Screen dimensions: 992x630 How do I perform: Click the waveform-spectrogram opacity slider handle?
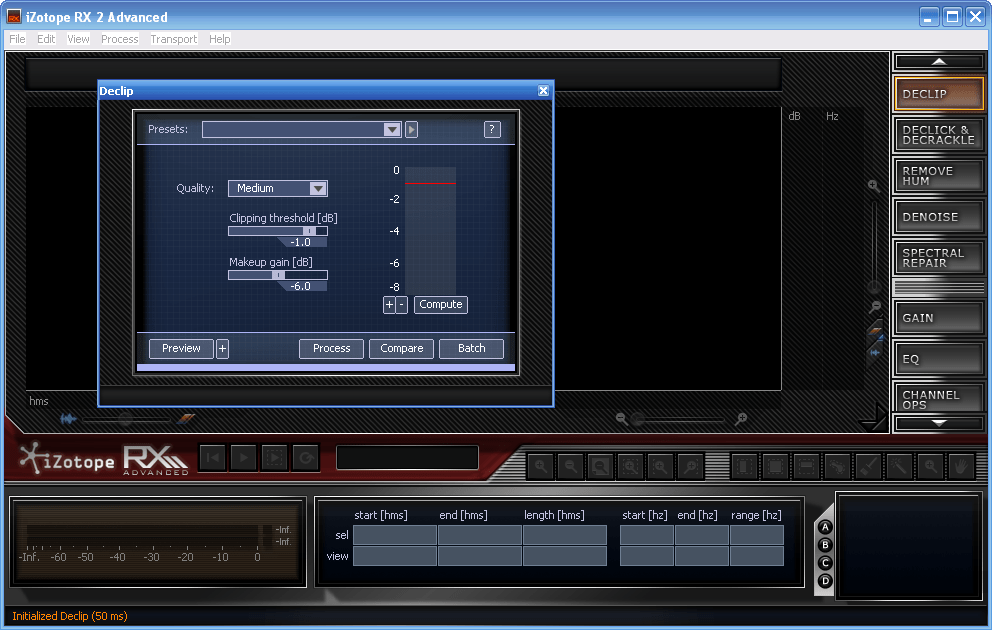point(125,419)
